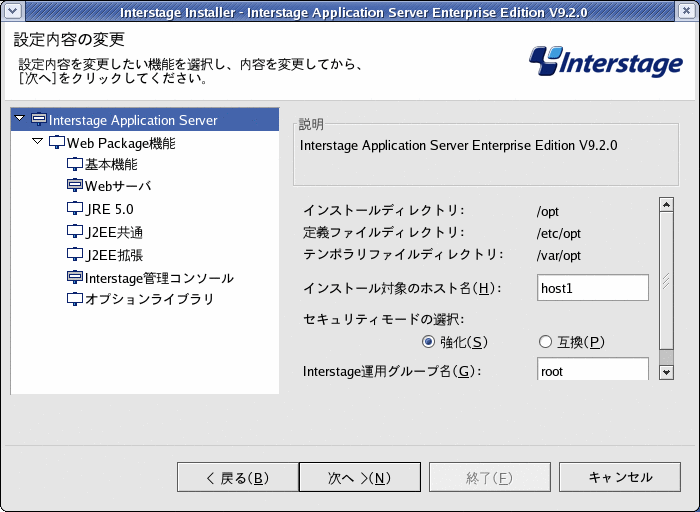Click the テンポラリファイルディレクトリ: label
The height and width of the screenshot is (512, 700).
click(x=403, y=254)
